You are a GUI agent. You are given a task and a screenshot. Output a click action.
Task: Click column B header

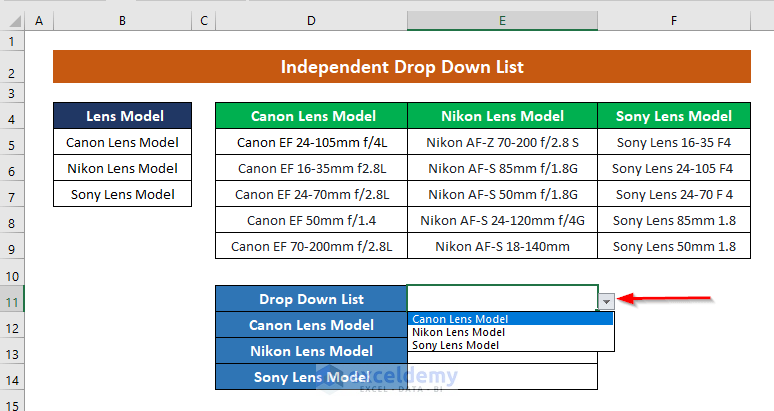122,21
